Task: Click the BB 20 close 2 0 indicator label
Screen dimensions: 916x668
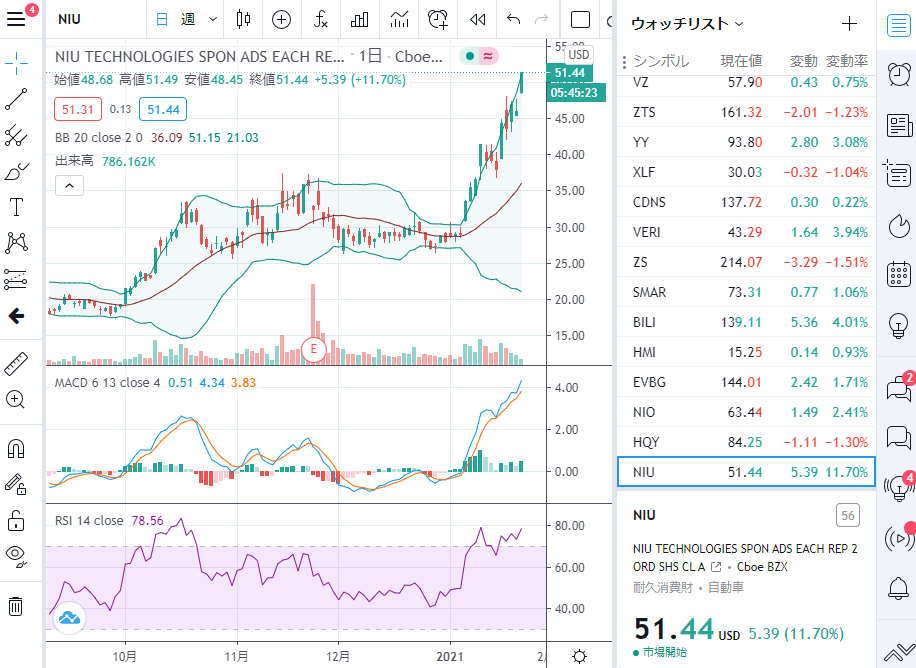Action: point(99,138)
